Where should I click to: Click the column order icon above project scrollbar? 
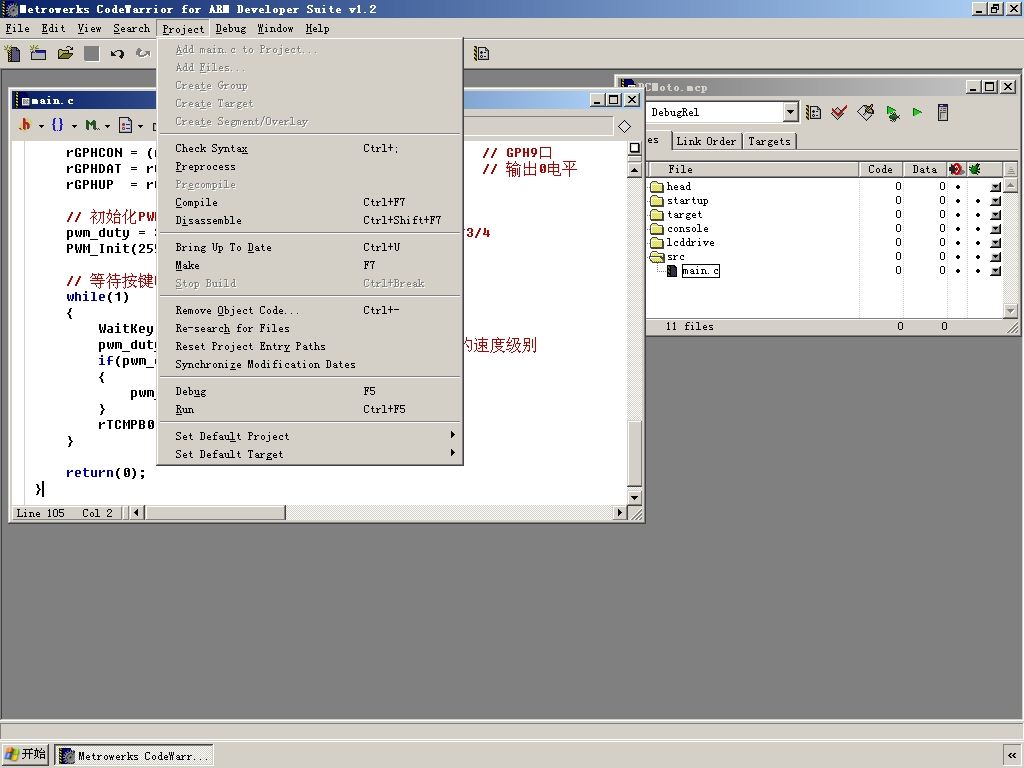point(1010,170)
